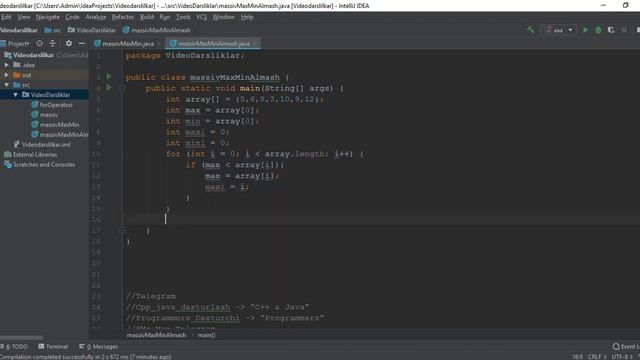This screenshot has width=640, height=360.
Task: Run with coverage icon in toolbar
Action: [x=611, y=30]
